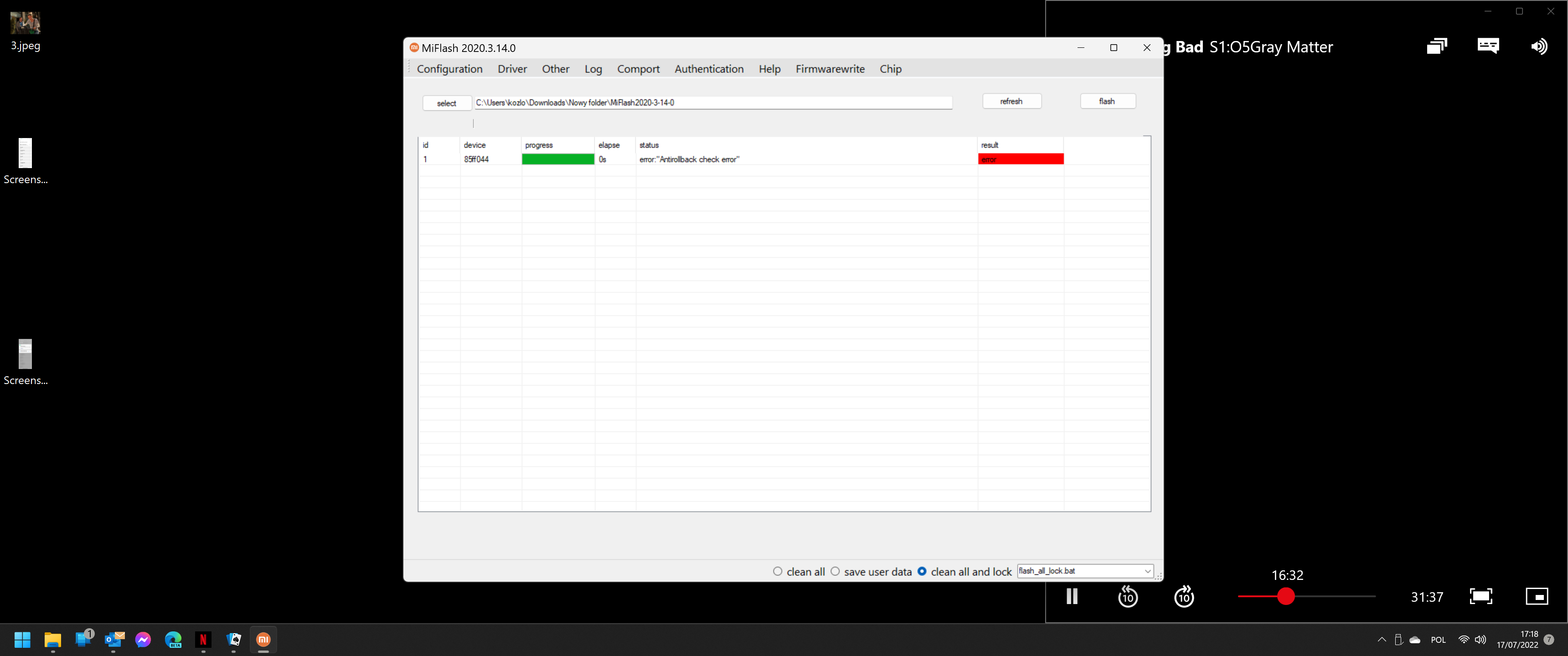This screenshot has height=656, width=1568.
Task: Choose the 'save user data' option
Action: click(x=835, y=571)
